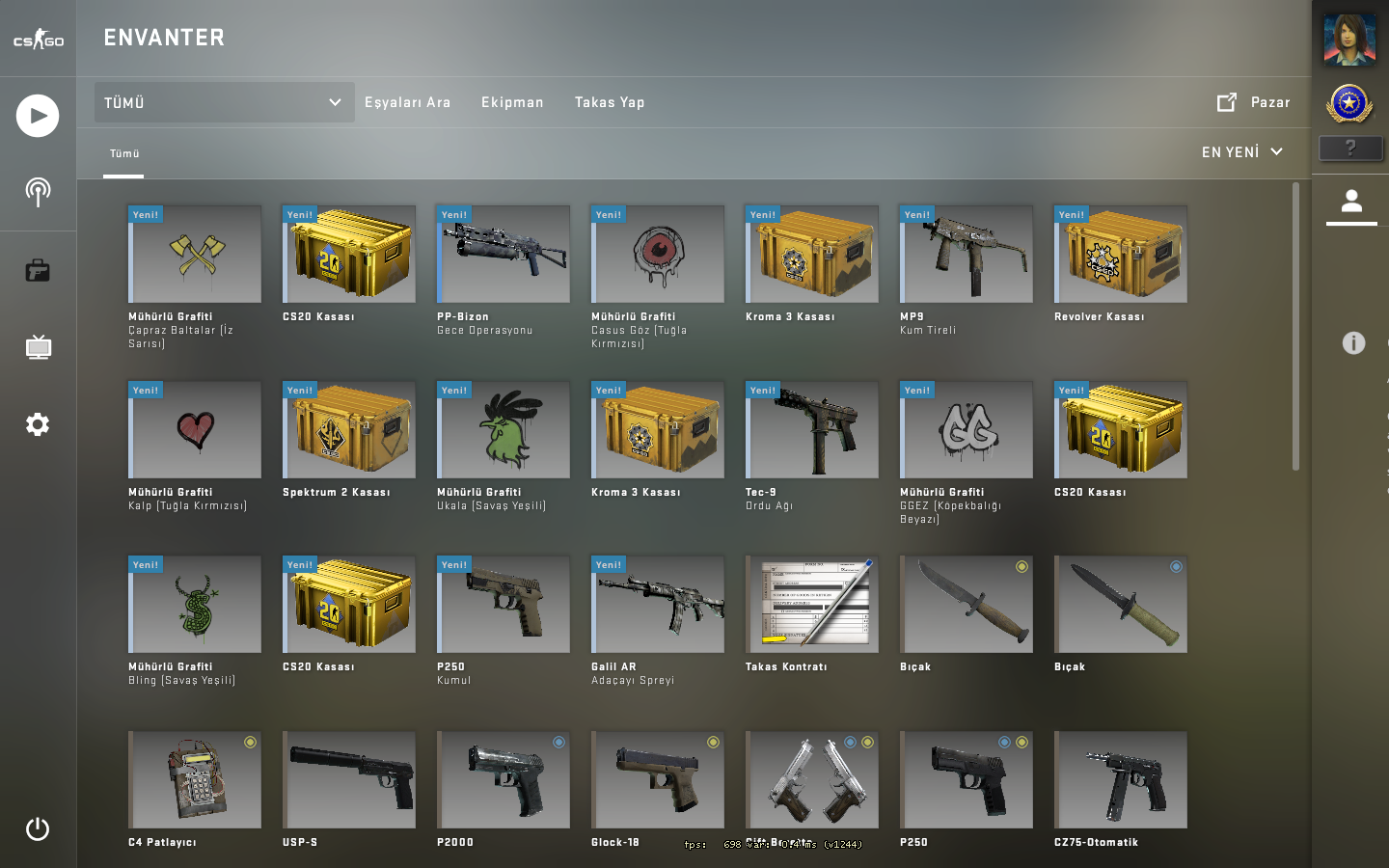Open the friends person icon

click(1351, 202)
